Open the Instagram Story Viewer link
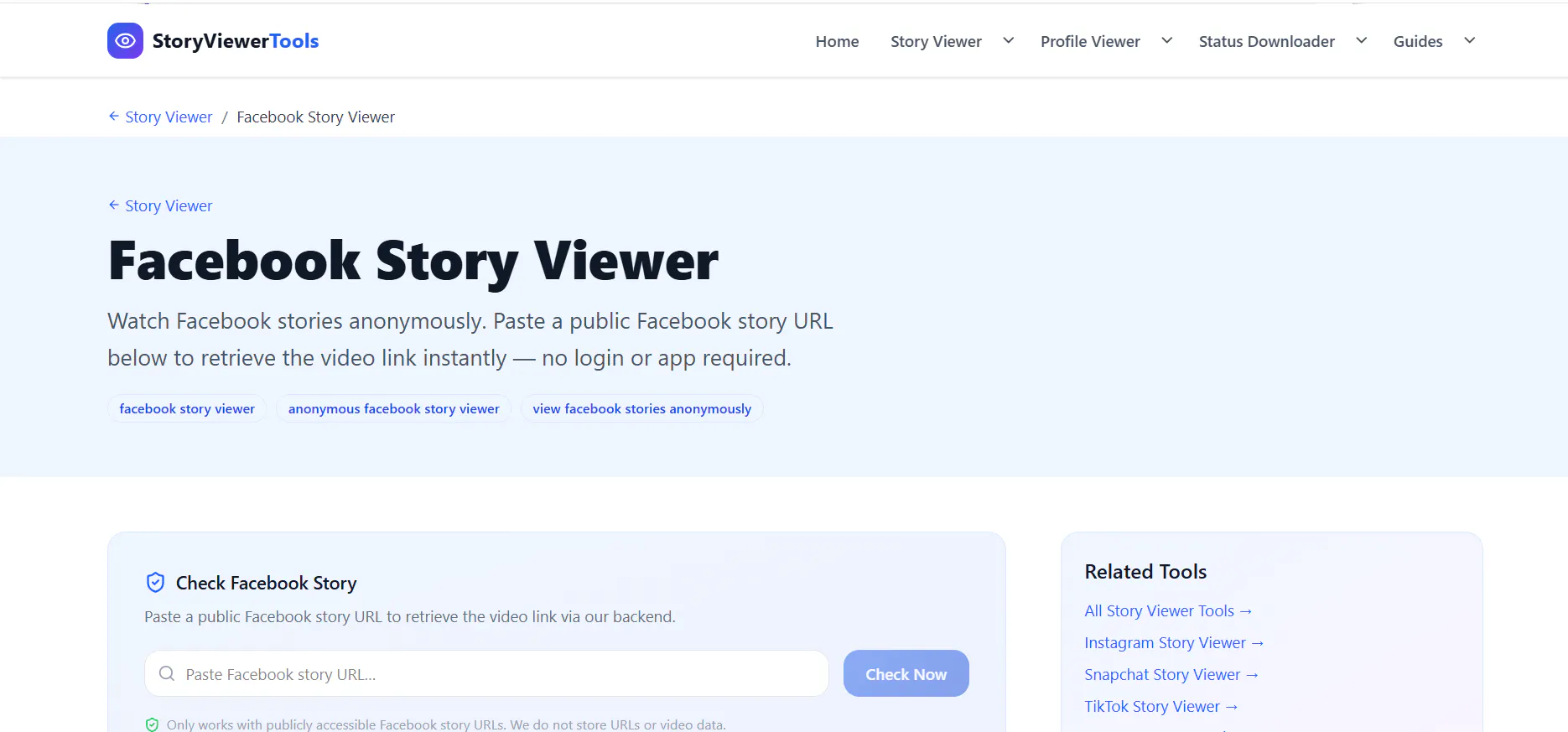 1174,642
